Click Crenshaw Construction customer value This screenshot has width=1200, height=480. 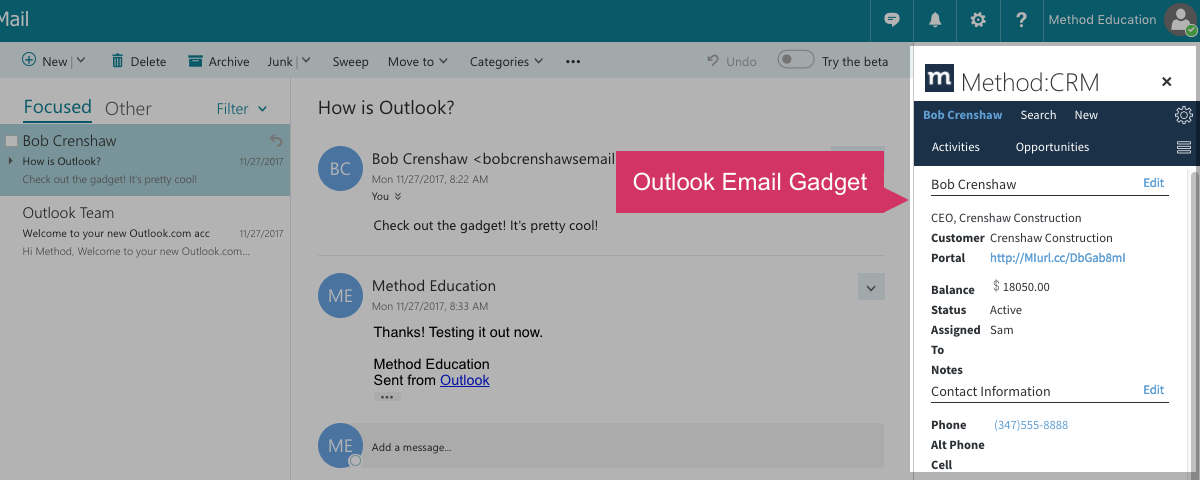pos(1051,238)
